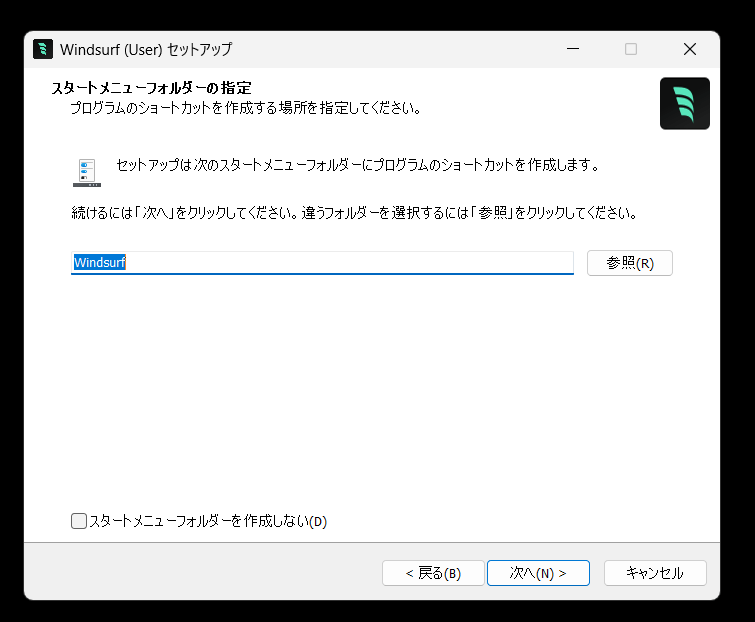The width and height of the screenshot is (755, 622).
Task: Minimize the Windsurf setup window
Action: 573,49
